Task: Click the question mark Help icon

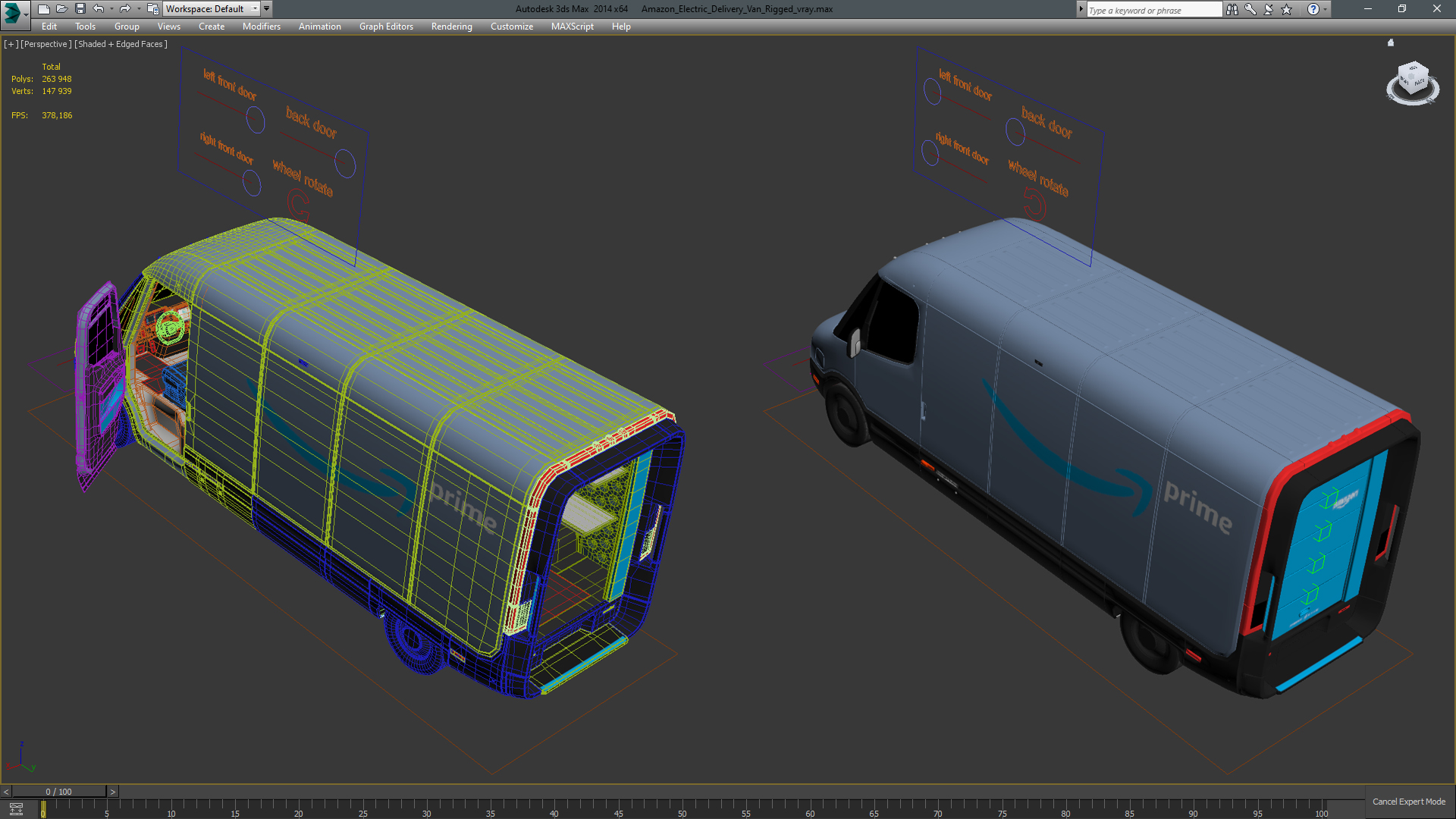Action: pos(1313,9)
